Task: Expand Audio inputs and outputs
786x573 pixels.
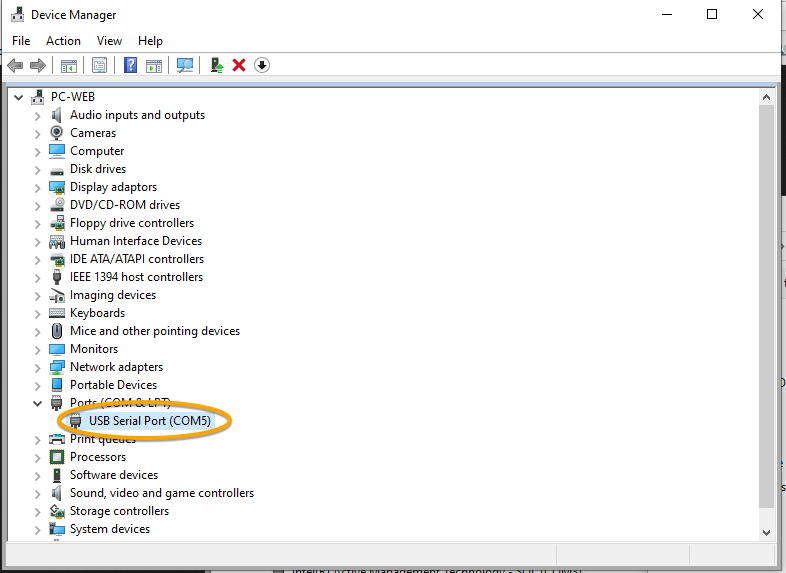Action: pos(38,116)
